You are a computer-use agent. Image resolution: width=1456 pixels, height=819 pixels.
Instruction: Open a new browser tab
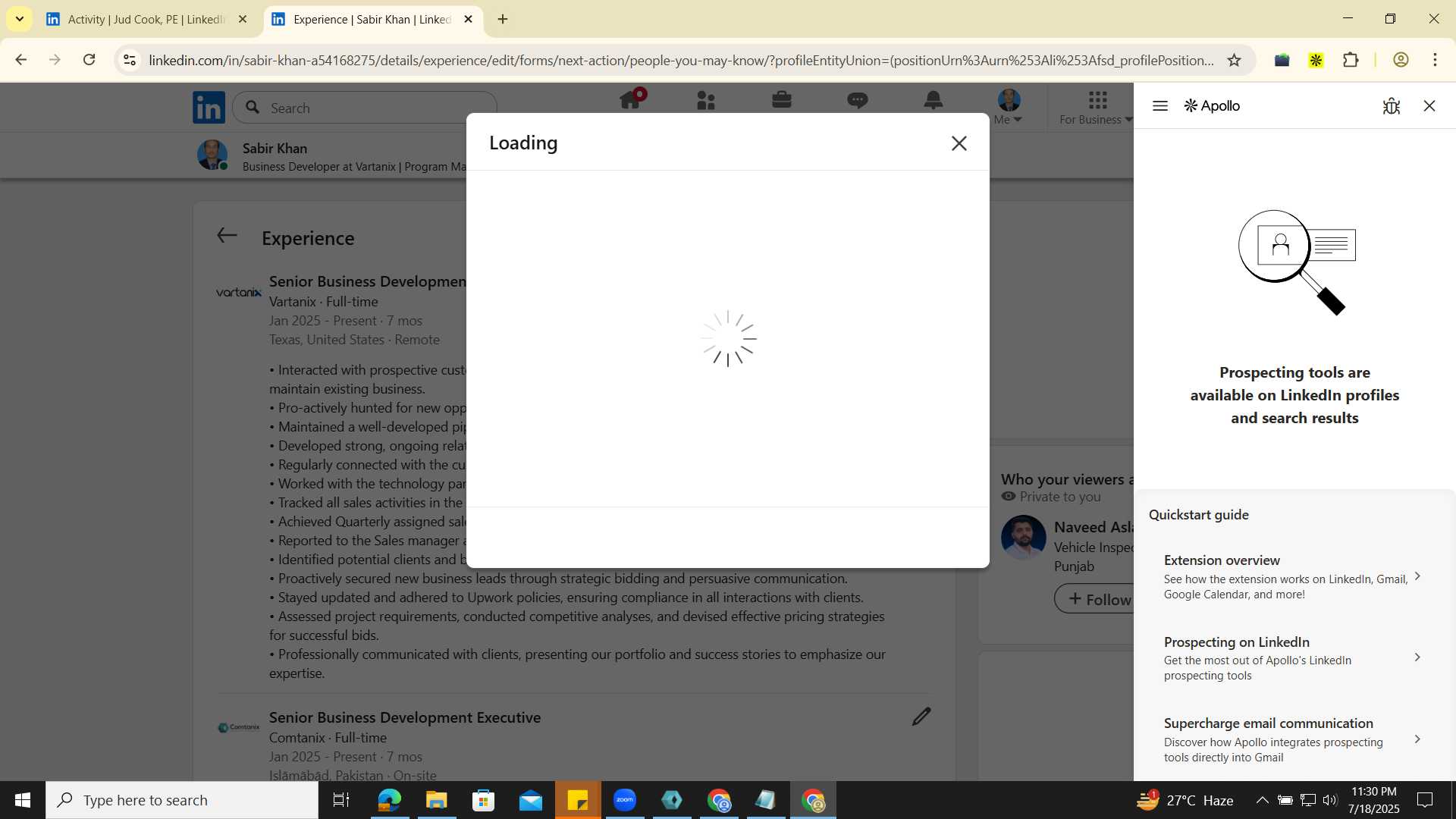tap(503, 20)
